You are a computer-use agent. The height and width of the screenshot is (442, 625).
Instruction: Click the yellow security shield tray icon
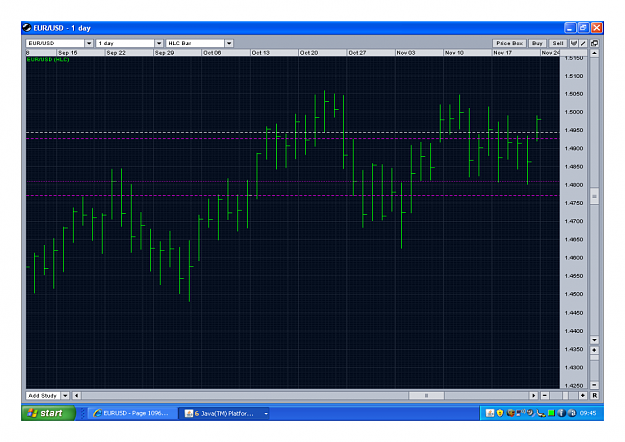click(x=500, y=413)
